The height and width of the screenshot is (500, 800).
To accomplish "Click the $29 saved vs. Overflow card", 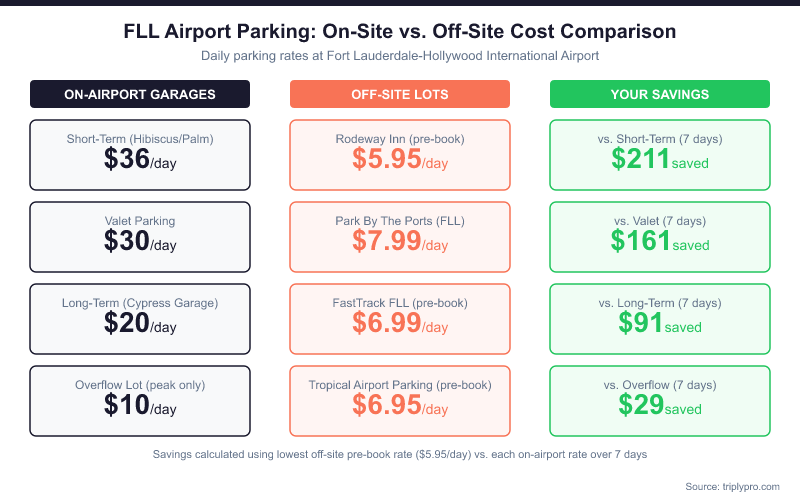I will [660, 401].
